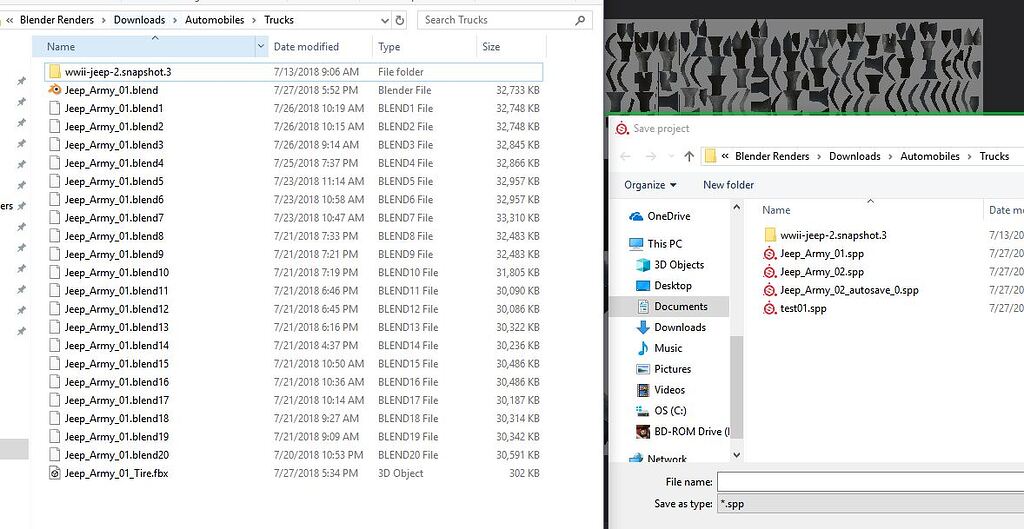Click the 302 KB size cell
The width and height of the screenshot is (1024, 529).
(x=524, y=473)
